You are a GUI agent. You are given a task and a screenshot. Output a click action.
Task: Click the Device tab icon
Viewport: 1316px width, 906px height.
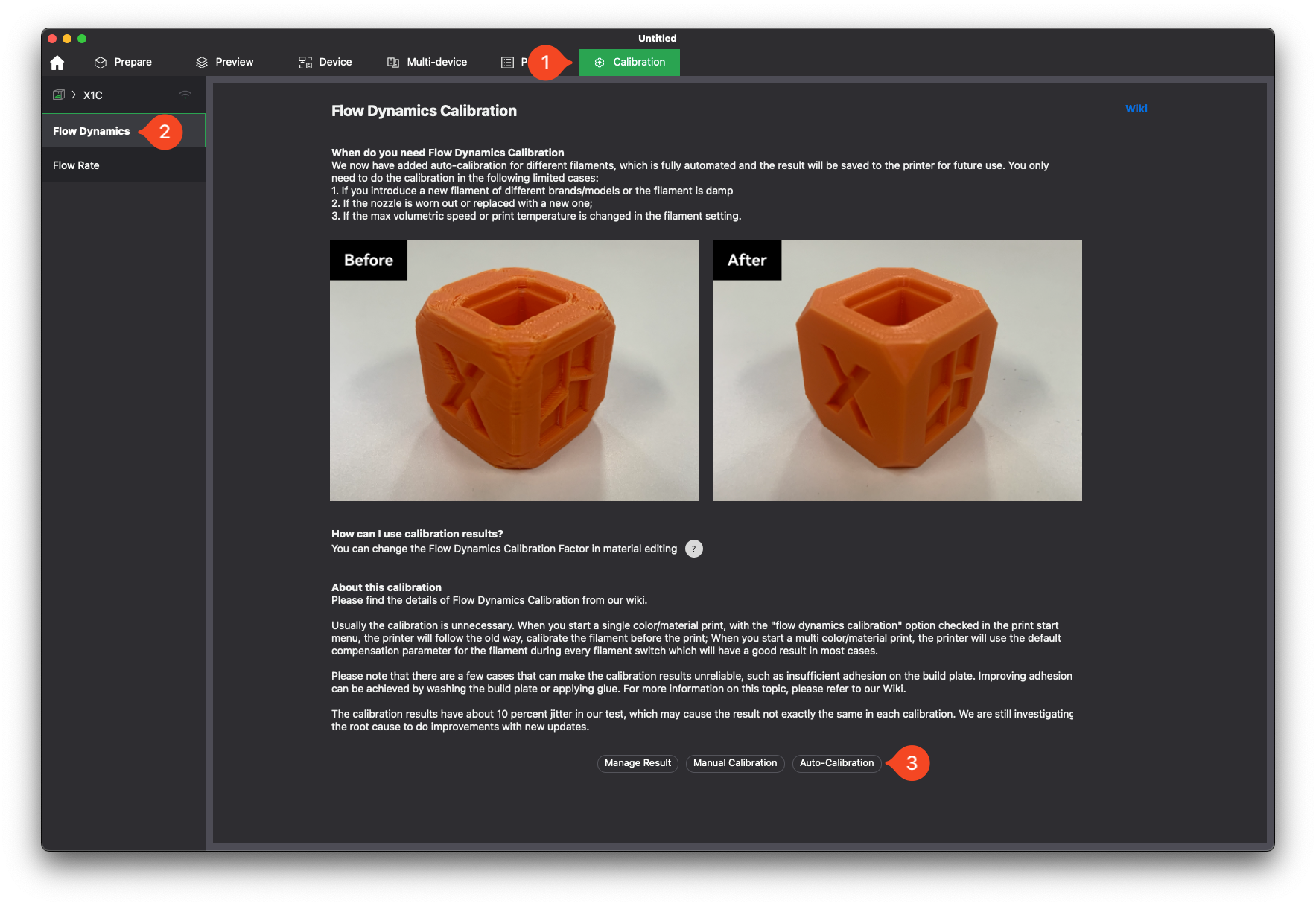pyautogui.click(x=305, y=63)
